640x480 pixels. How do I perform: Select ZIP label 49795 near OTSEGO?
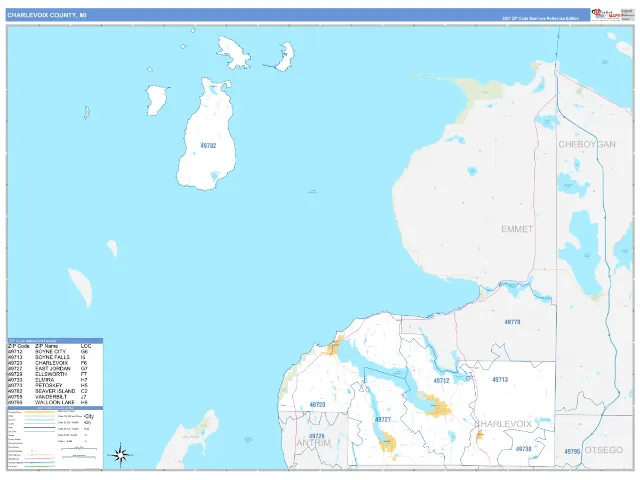click(572, 452)
